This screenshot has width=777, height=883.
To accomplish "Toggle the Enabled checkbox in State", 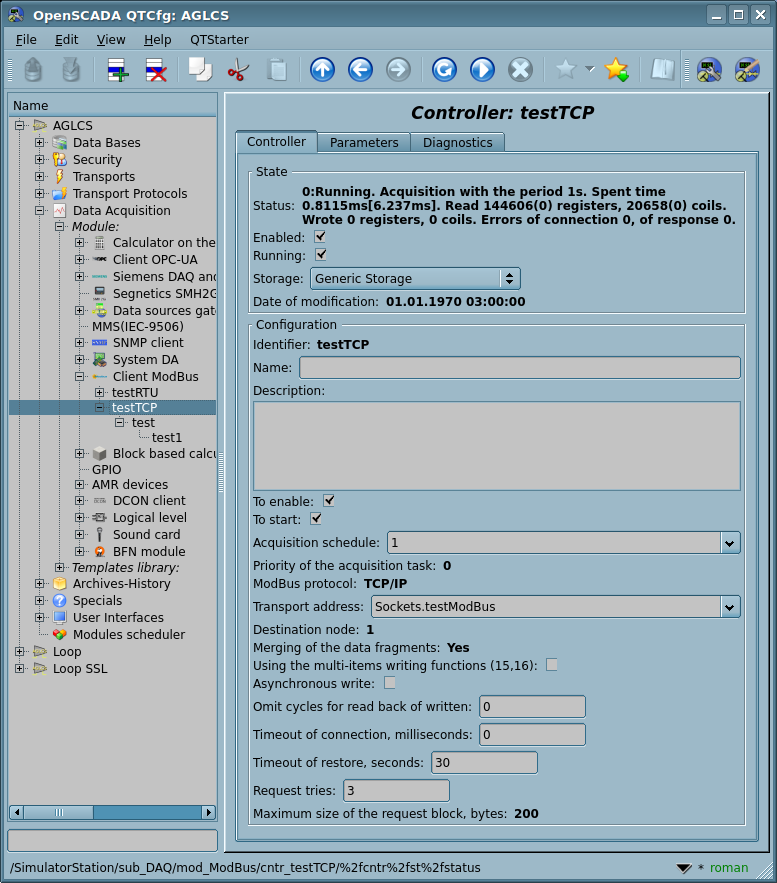I will click(320, 237).
